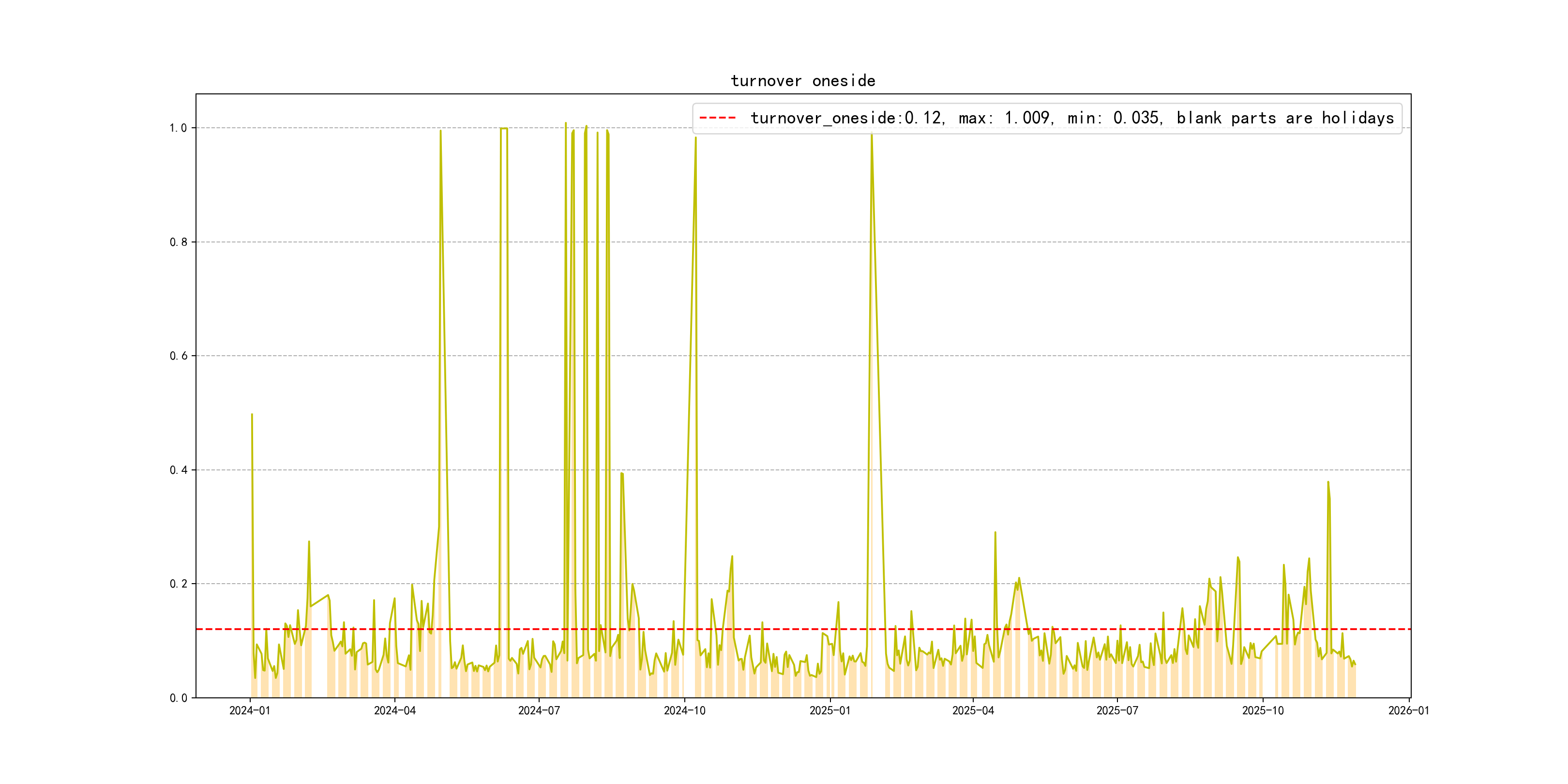
Task: Select the 2025-10 x-axis tick label
Action: tap(1263, 711)
